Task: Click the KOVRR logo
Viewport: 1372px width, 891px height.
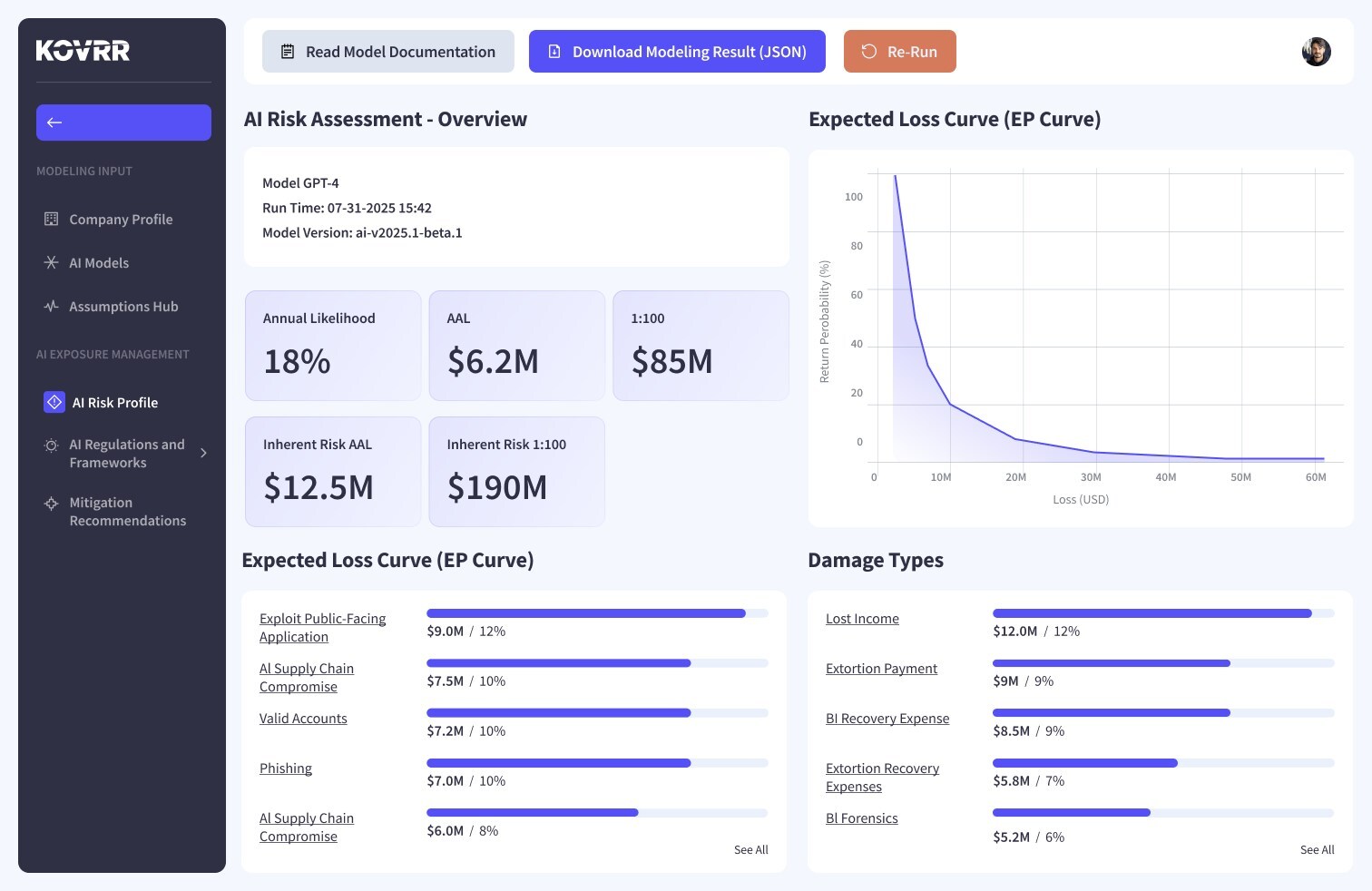Action: 83,51
